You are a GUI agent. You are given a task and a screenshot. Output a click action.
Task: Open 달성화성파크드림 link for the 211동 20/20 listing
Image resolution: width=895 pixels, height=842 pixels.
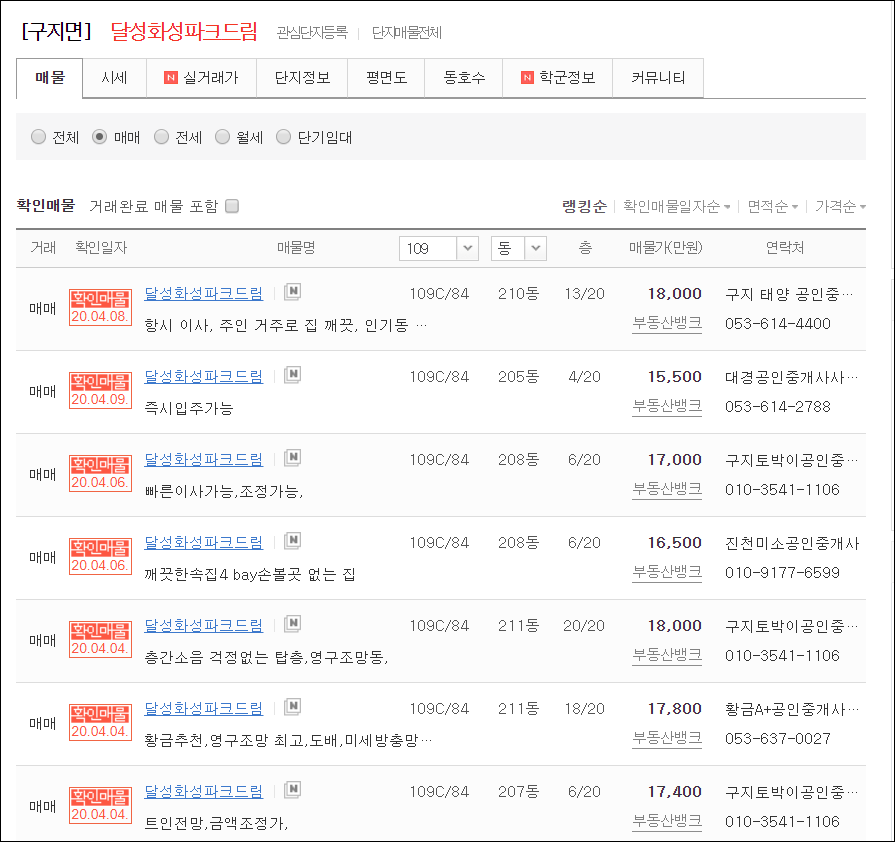pos(204,626)
